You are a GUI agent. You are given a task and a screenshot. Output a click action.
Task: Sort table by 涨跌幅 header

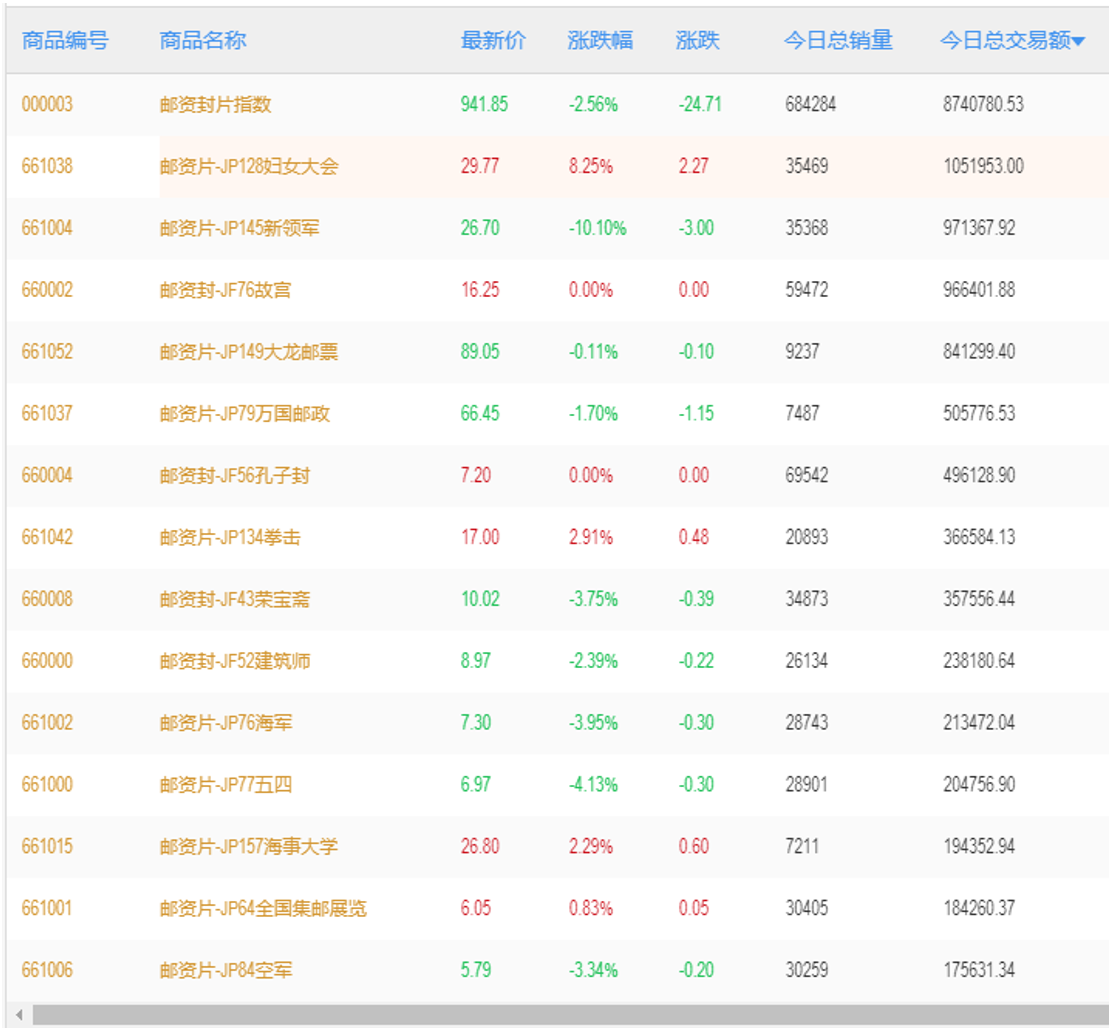[x=600, y=41]
